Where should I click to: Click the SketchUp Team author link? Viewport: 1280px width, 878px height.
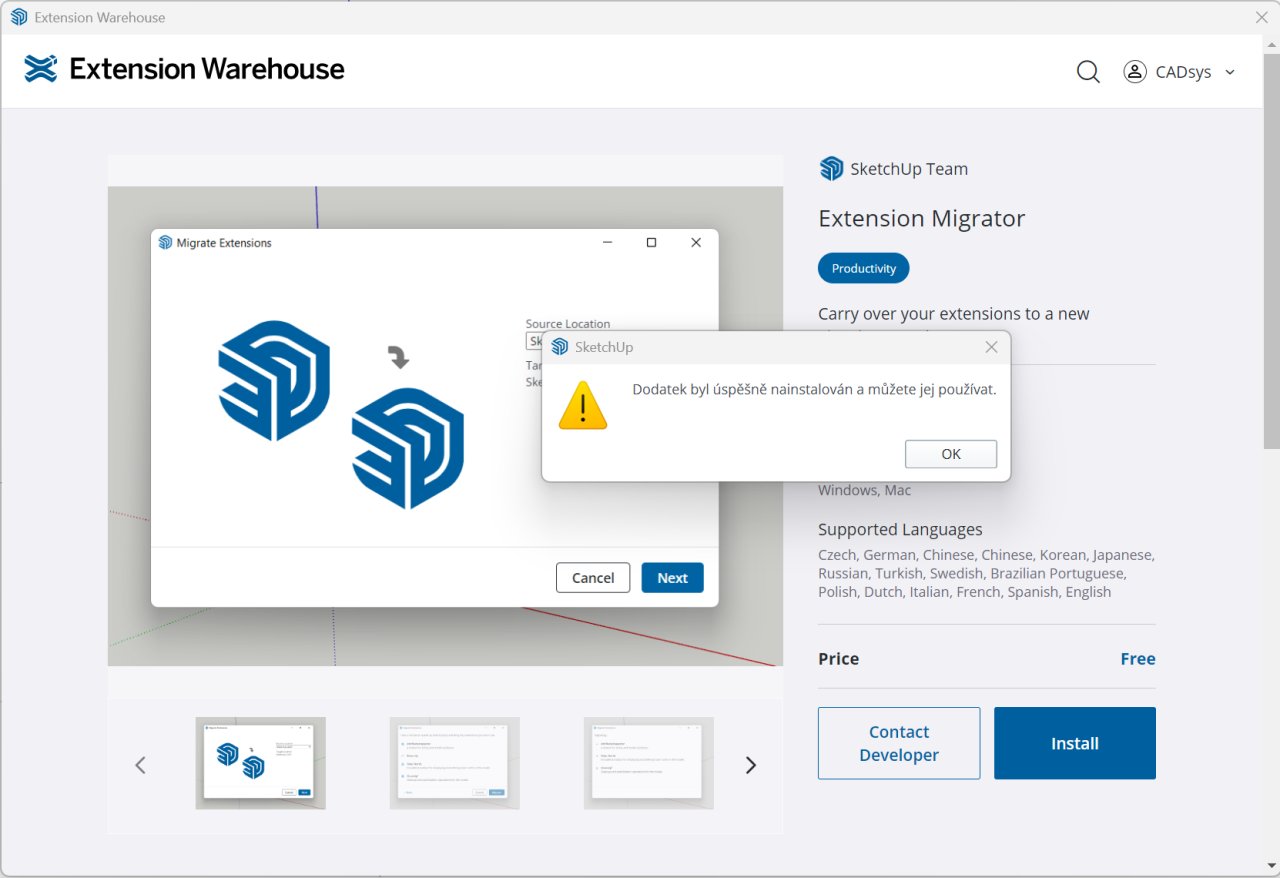pos(908,169)
